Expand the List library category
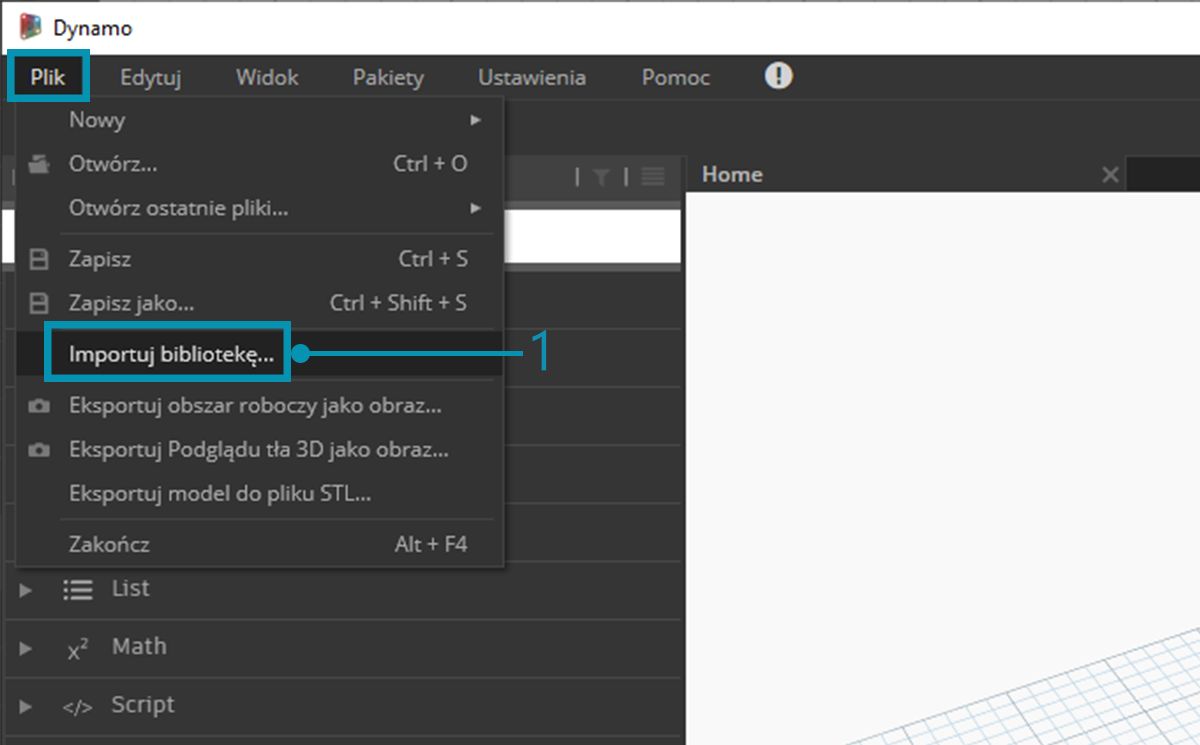 [x=26, y=590]
